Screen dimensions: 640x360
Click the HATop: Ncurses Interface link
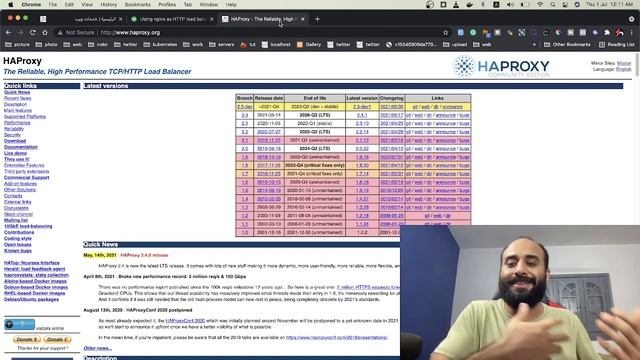click(32, 263)
